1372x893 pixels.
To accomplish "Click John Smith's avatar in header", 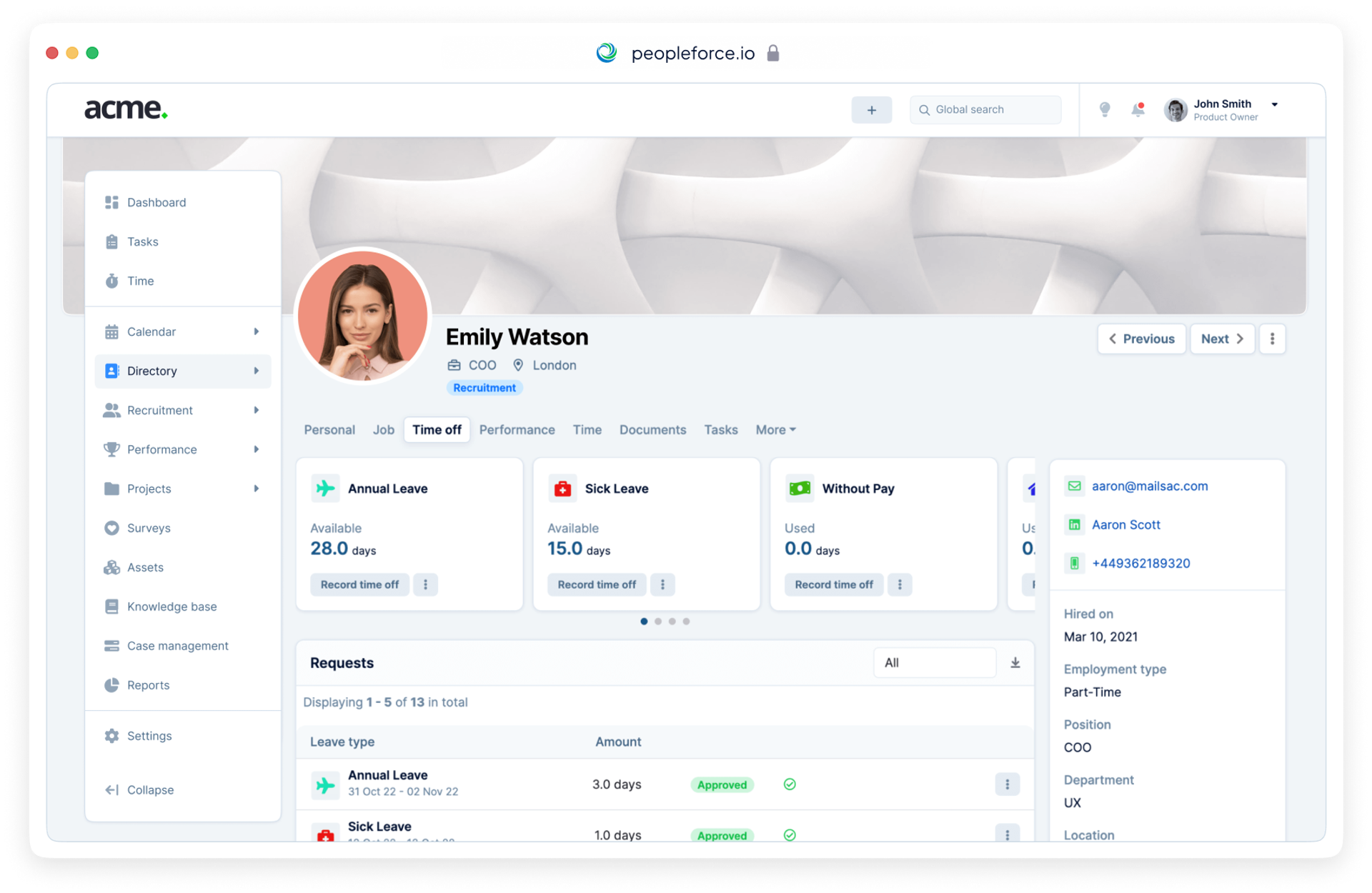I will pyautogui.click(x=1175, y=109).
